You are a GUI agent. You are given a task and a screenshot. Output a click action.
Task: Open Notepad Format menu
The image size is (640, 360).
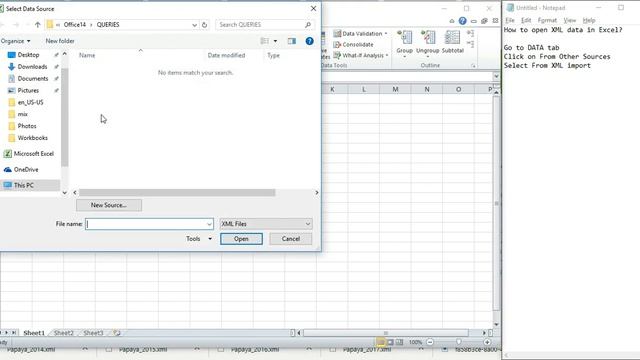tap(547, 20)
